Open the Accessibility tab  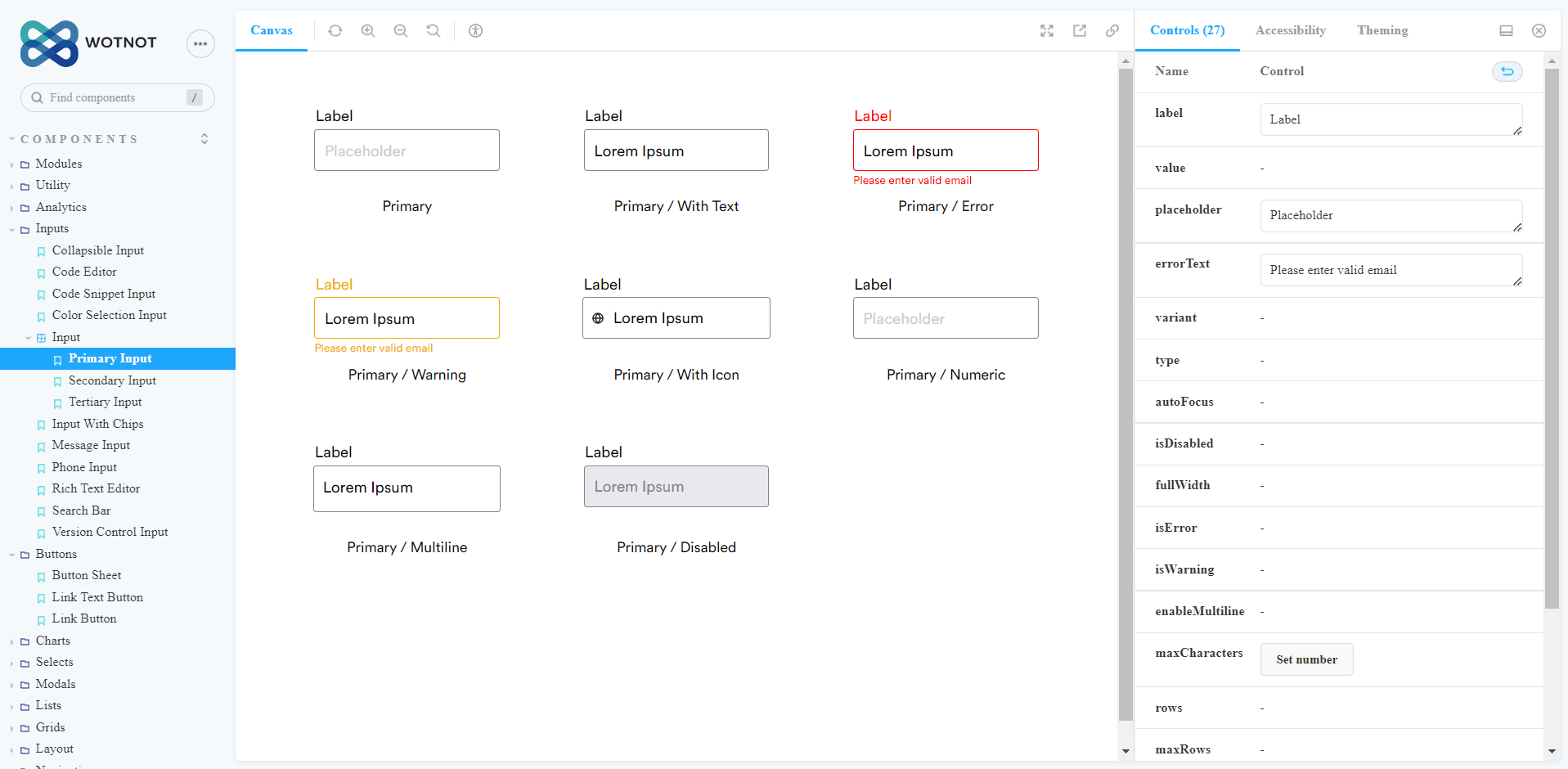1290,30
